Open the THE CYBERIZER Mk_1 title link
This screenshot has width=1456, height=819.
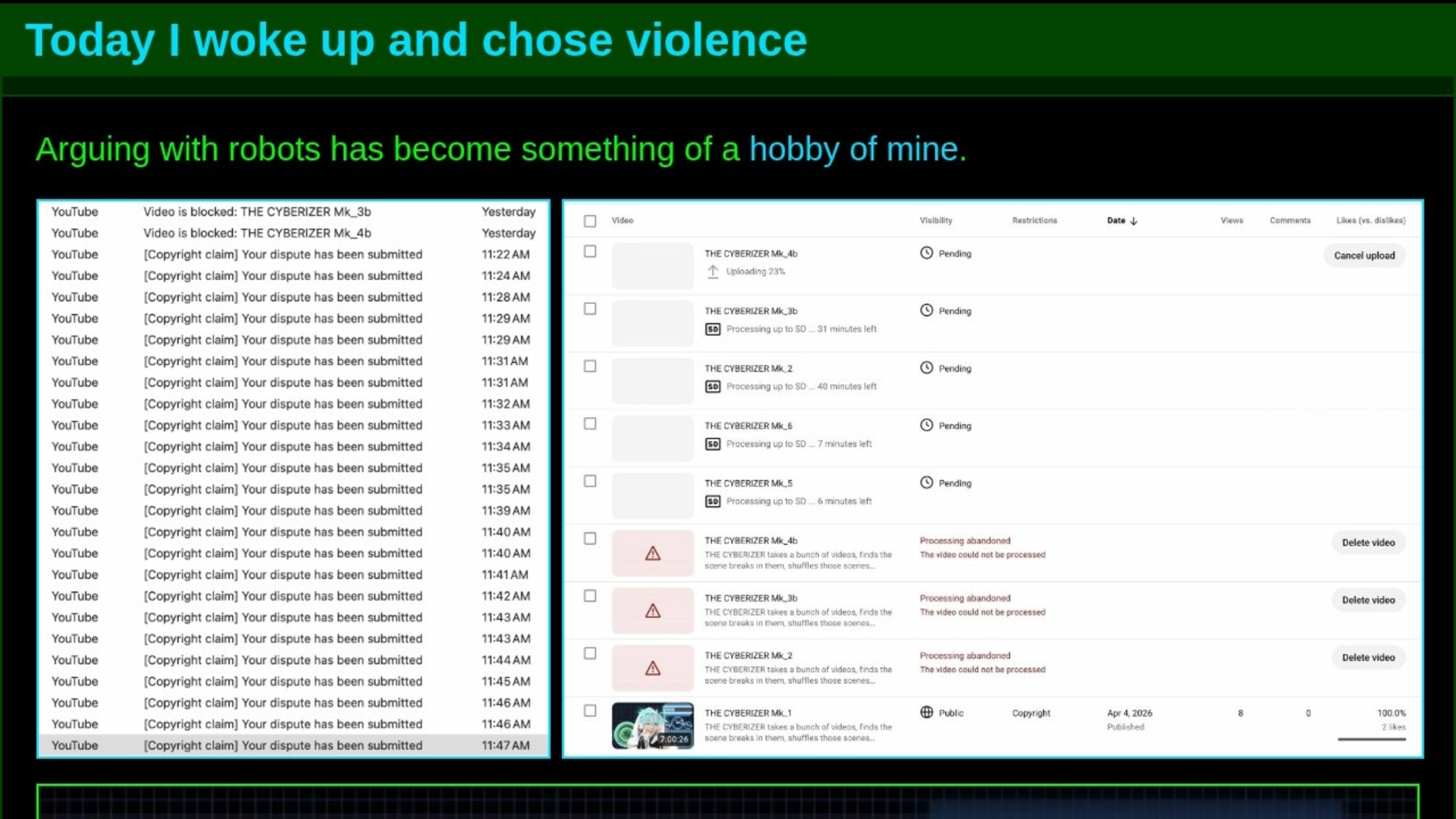click(x=748, y=714)
